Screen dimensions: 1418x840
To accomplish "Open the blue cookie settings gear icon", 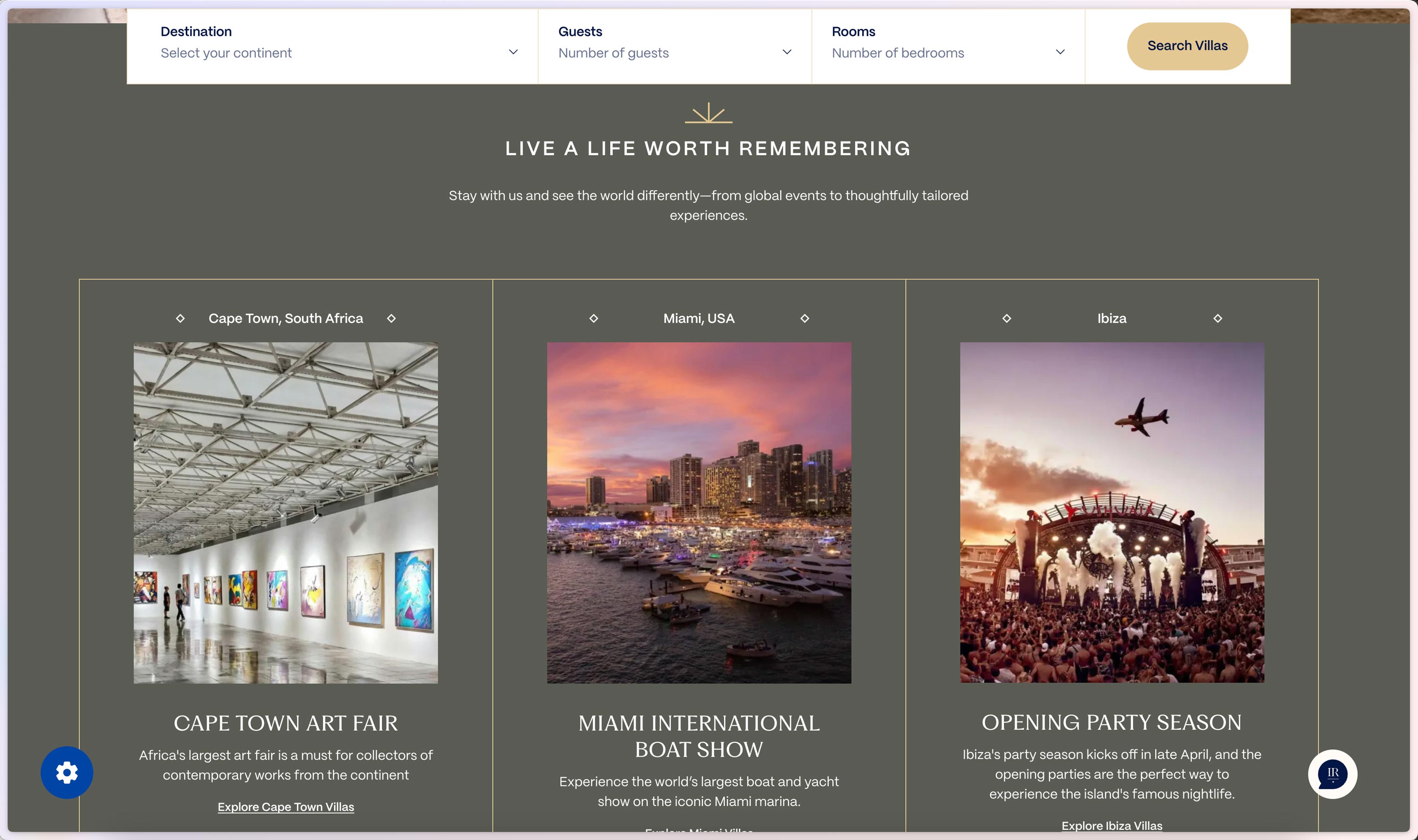I will pos(67,772).
